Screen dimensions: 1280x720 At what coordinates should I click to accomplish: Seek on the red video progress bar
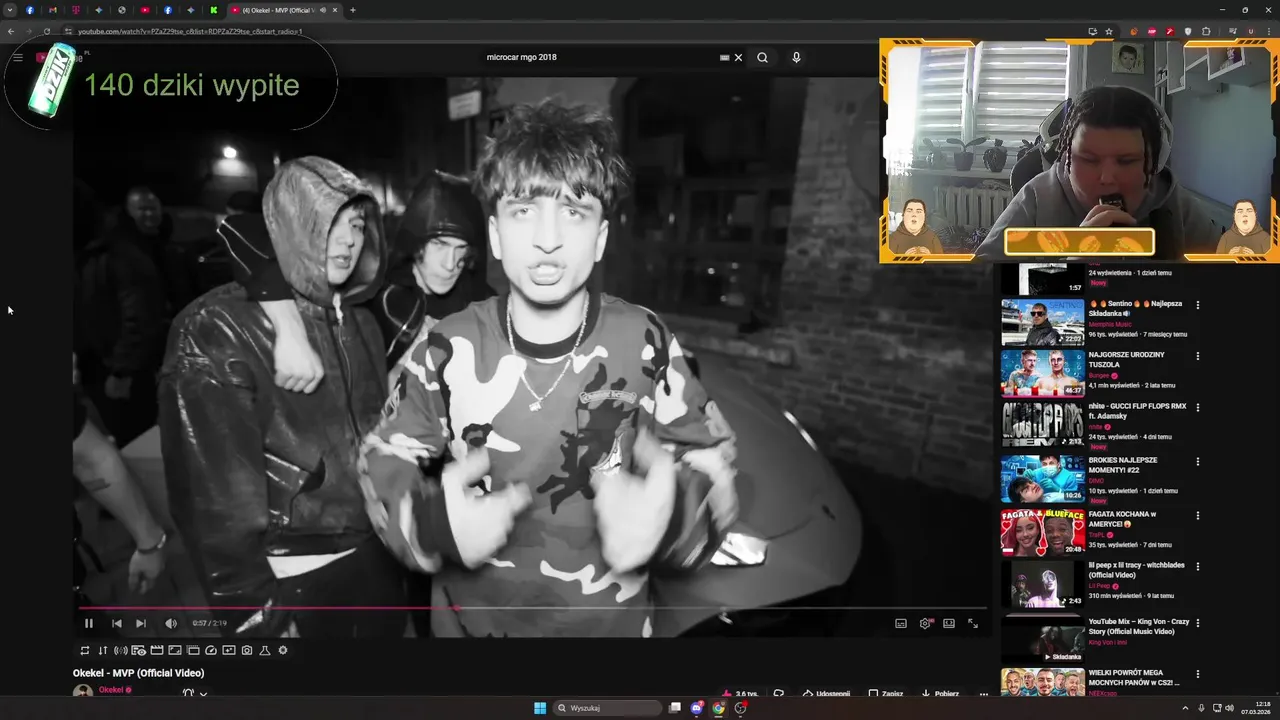532,607
